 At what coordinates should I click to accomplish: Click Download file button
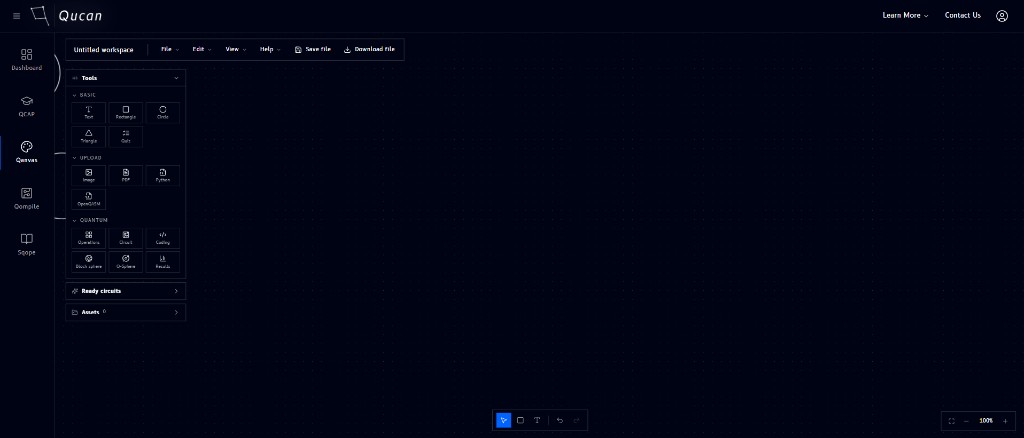[369, 50]
